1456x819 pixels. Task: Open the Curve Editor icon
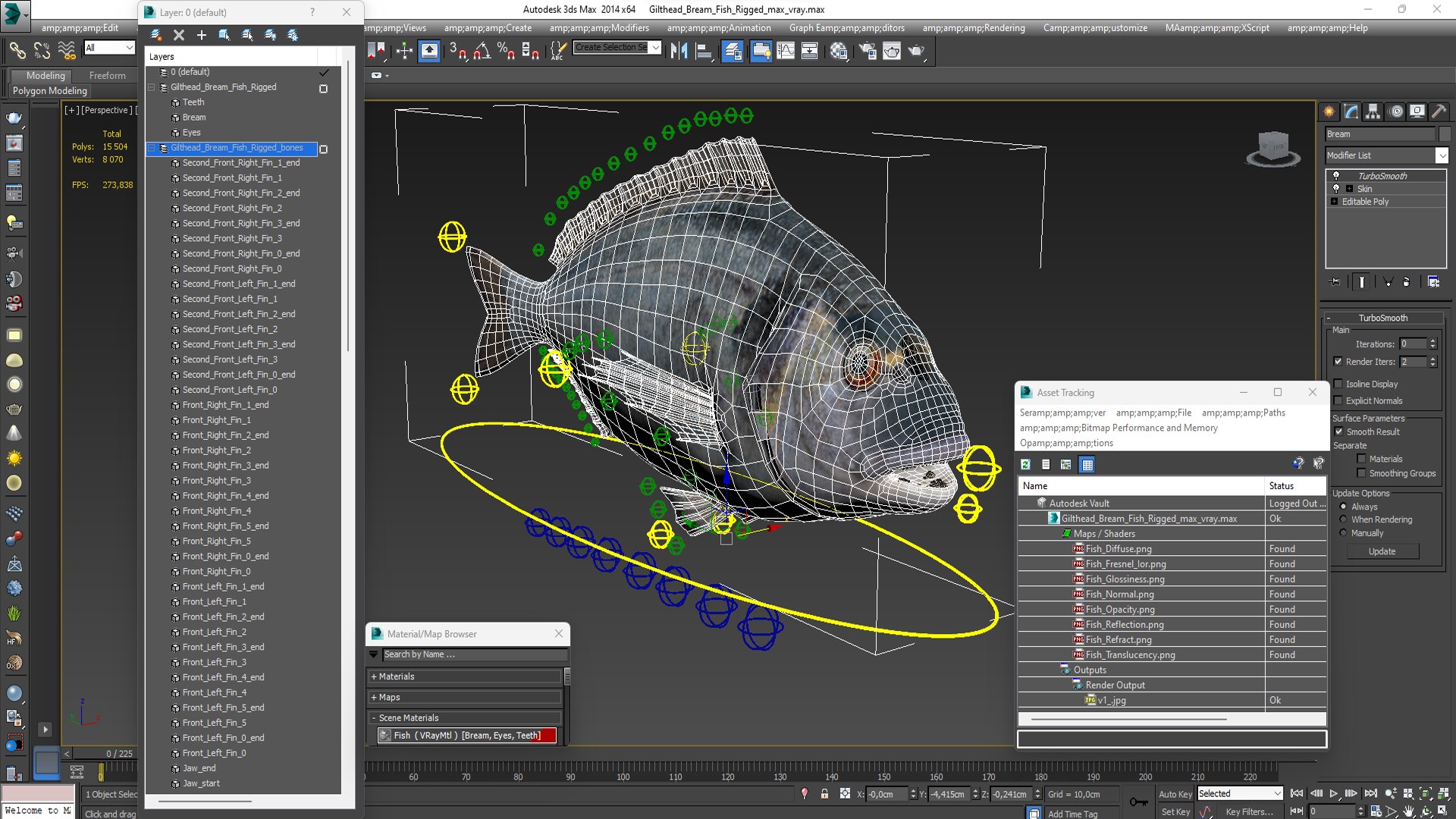pyautogui.click(x=786, y=51)
